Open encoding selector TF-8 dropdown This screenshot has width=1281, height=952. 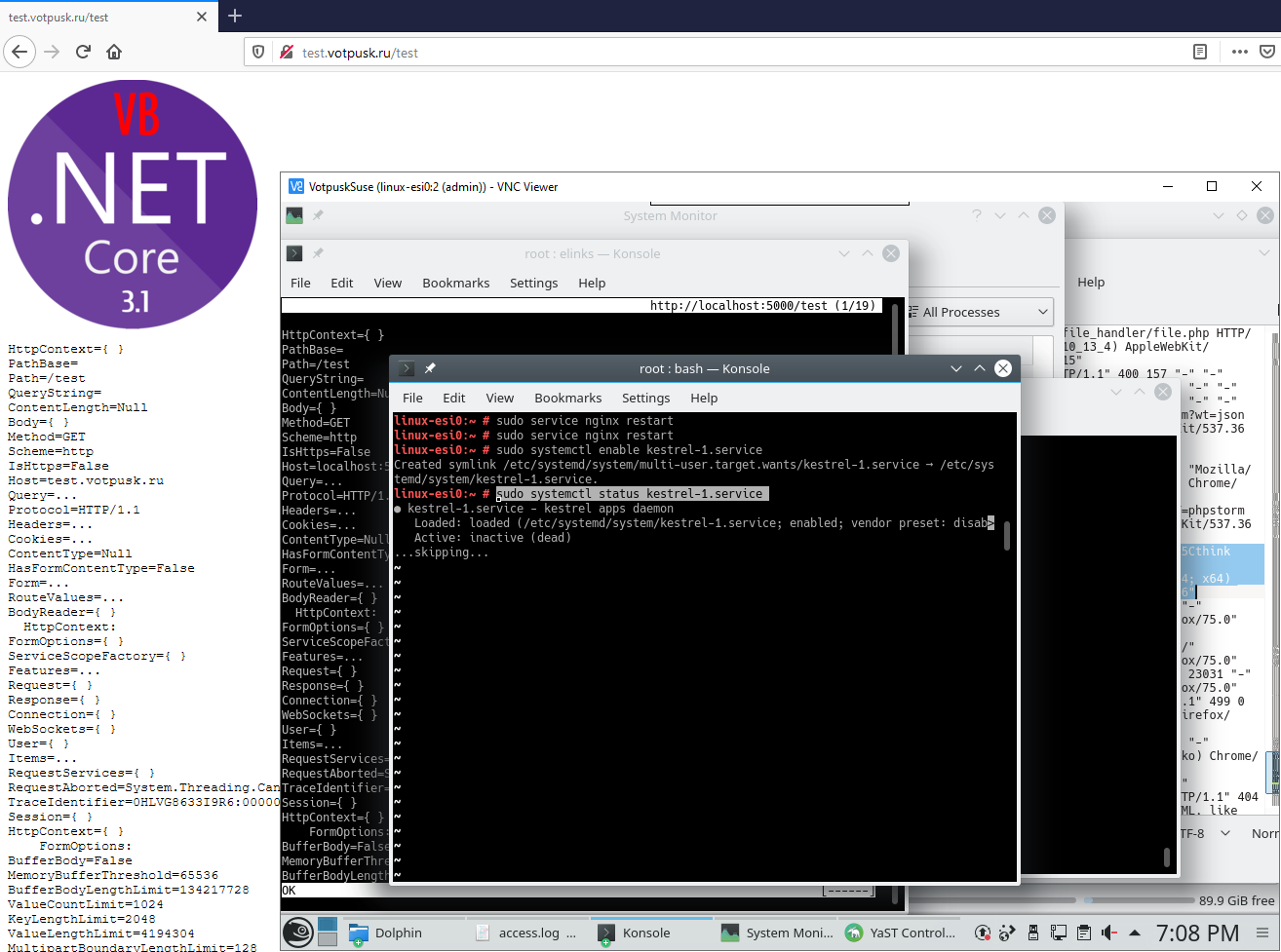pos(1206,833)
